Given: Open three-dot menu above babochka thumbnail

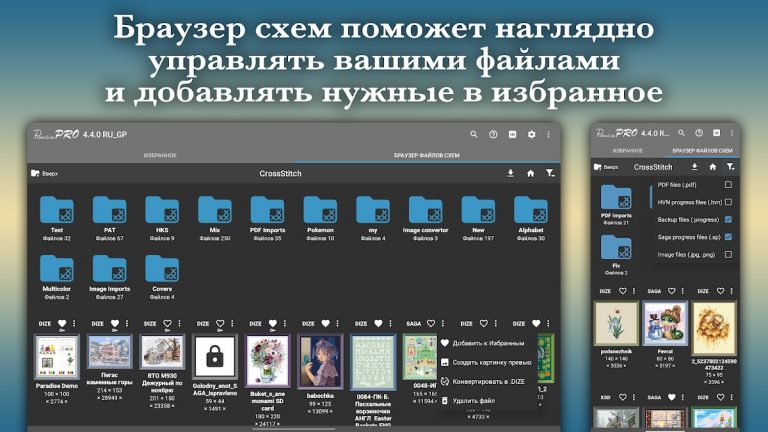Looking at the screenshot, I should pyautogui.click(x=337, y=323).
